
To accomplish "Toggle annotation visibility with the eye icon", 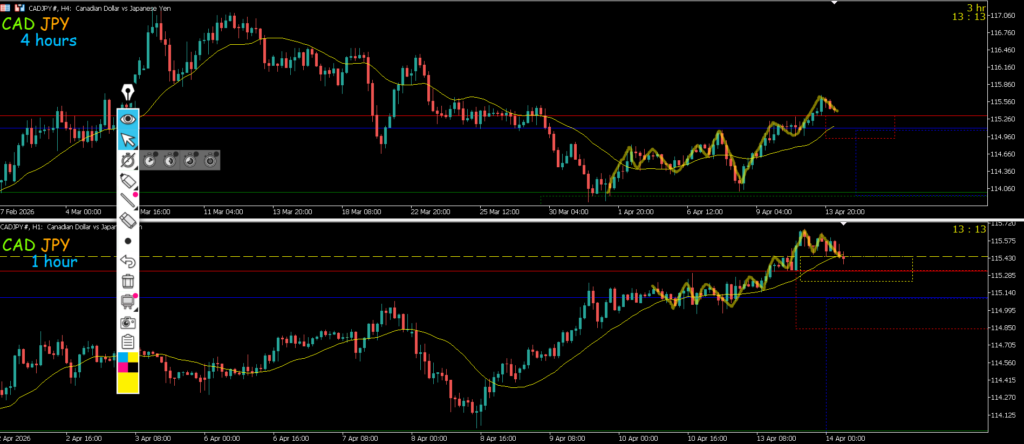I will pyautogui.click(x=127, y=117).
